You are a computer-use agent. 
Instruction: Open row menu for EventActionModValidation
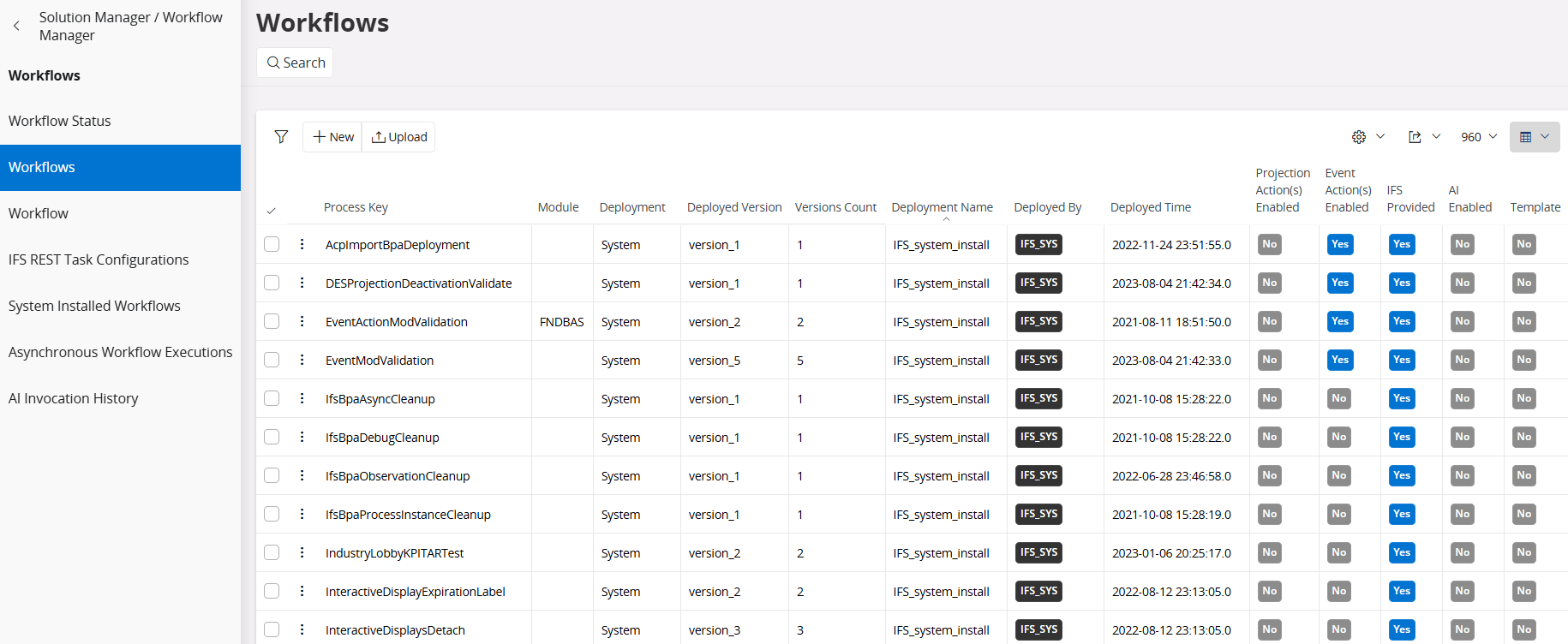point(302,321)
